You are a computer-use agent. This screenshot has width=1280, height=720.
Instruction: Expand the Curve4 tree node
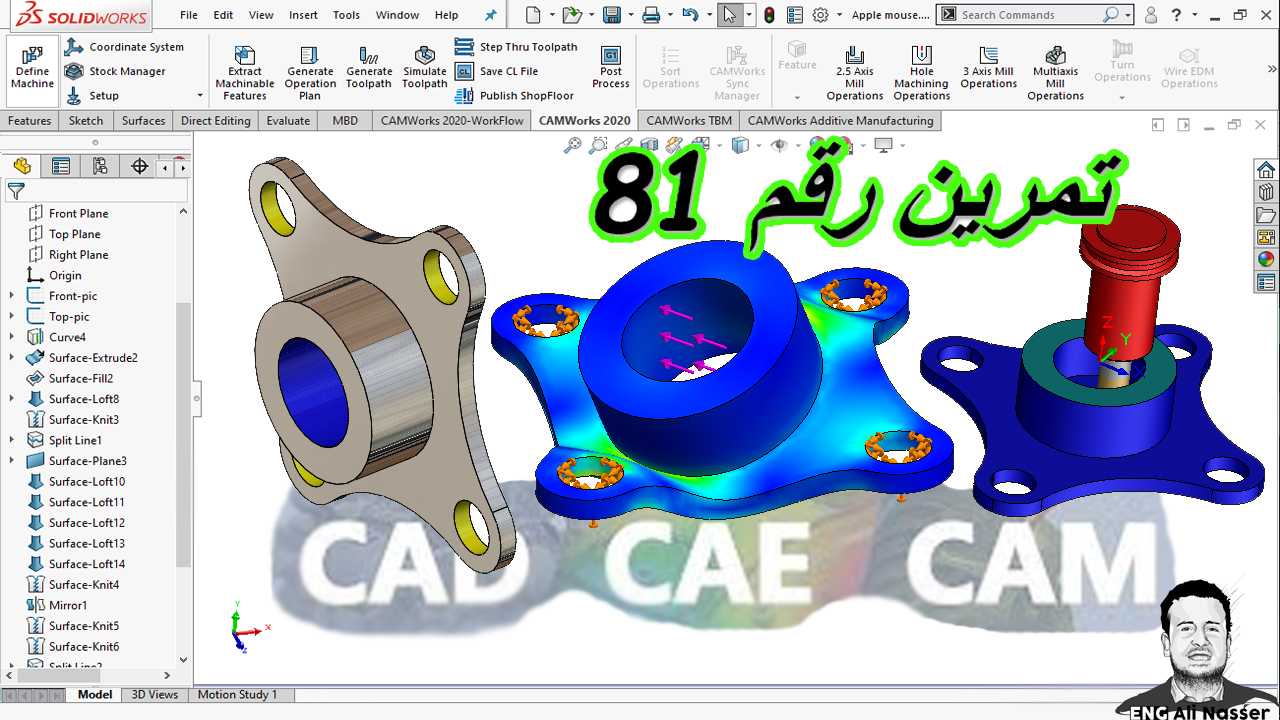click(x=12, y=337)
